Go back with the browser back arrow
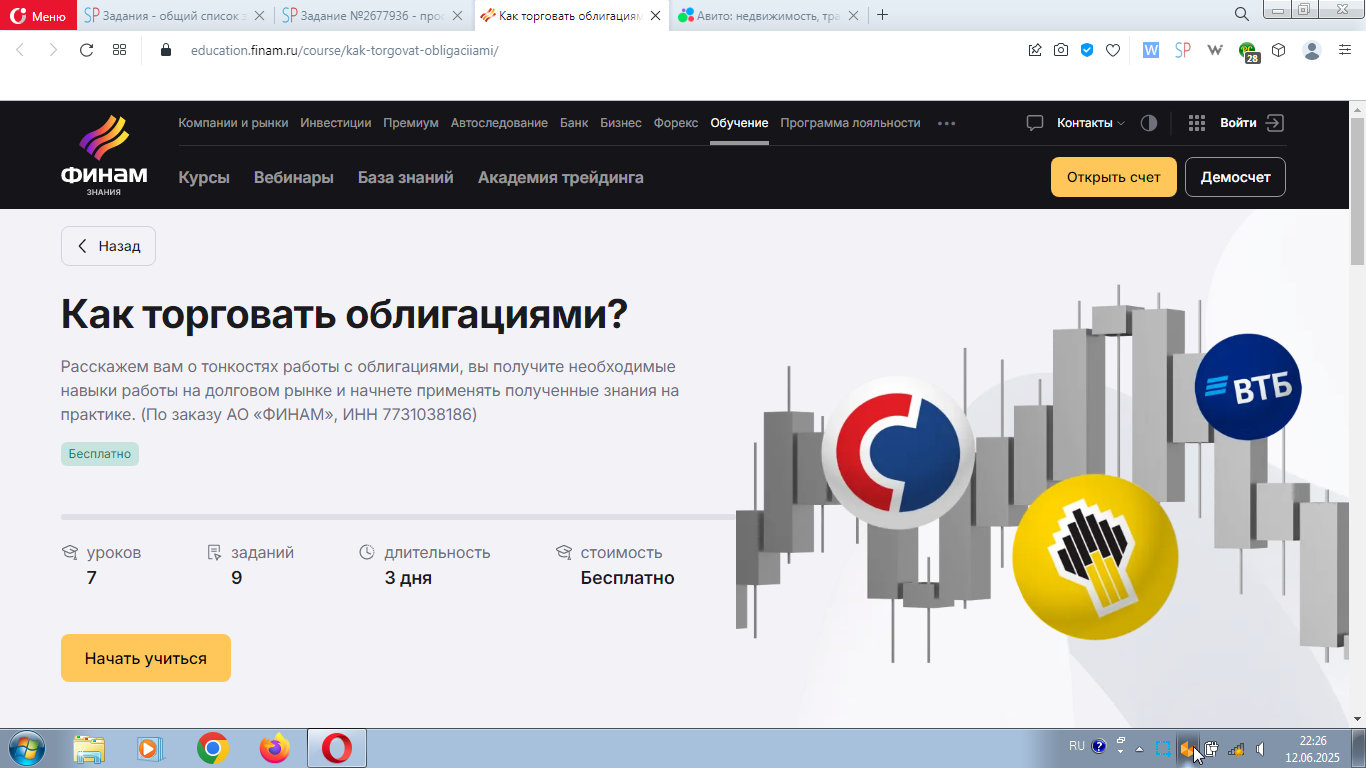This screenshot has width=1366, height=768. click(x=21, y=50)
